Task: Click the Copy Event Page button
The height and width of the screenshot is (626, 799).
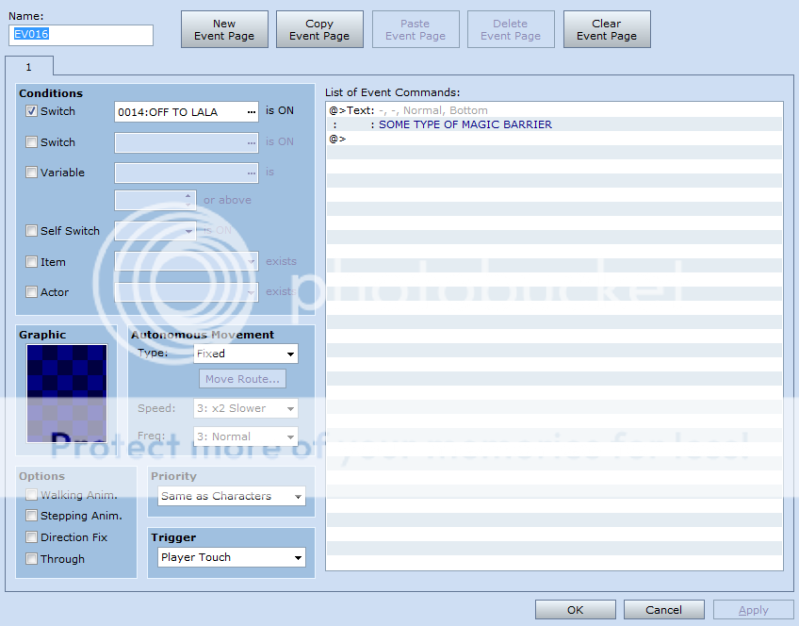Action: pos(319,30)
